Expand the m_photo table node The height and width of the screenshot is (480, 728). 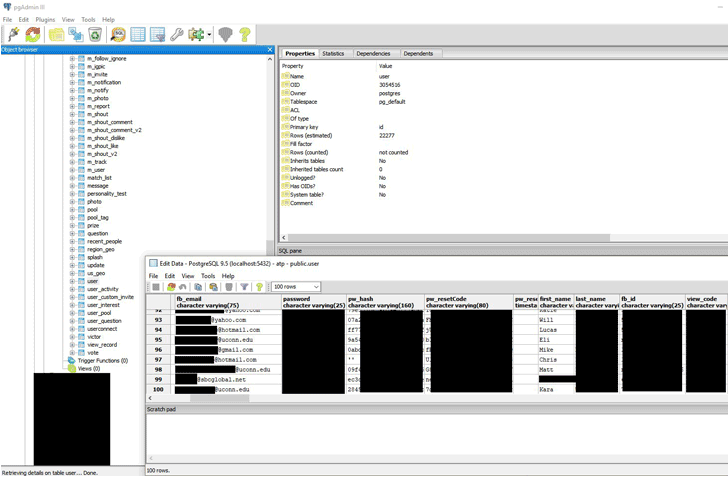72,98
